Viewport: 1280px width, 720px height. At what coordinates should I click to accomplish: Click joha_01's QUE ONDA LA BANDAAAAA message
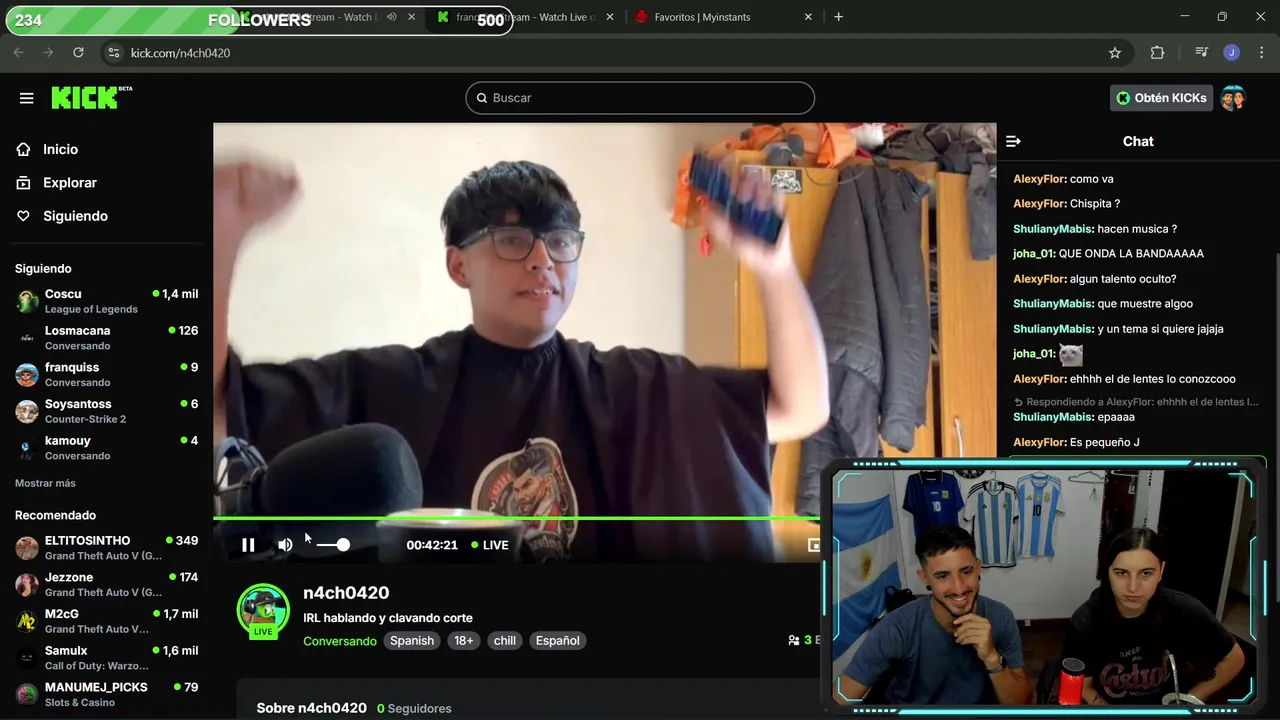tap(1131, 254)
